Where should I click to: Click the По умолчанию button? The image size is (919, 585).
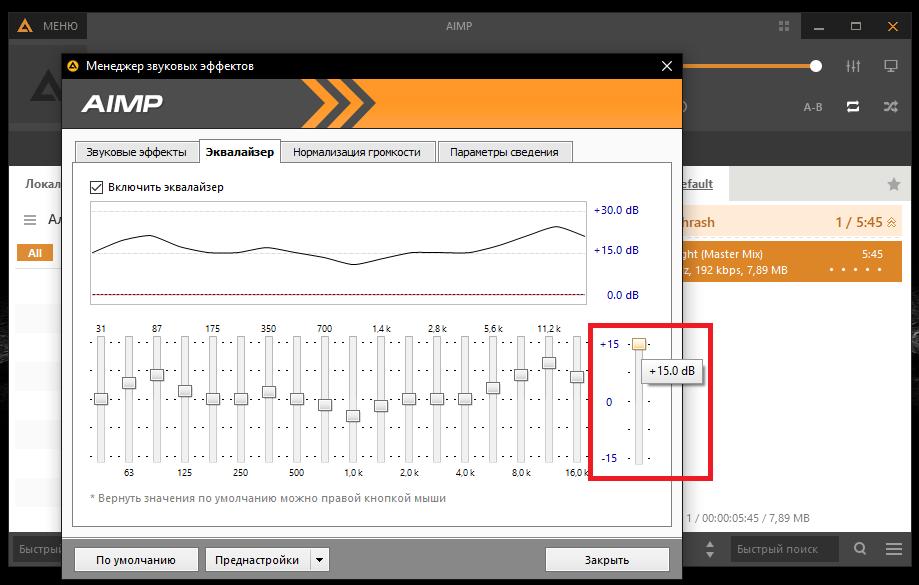point(135,560)
